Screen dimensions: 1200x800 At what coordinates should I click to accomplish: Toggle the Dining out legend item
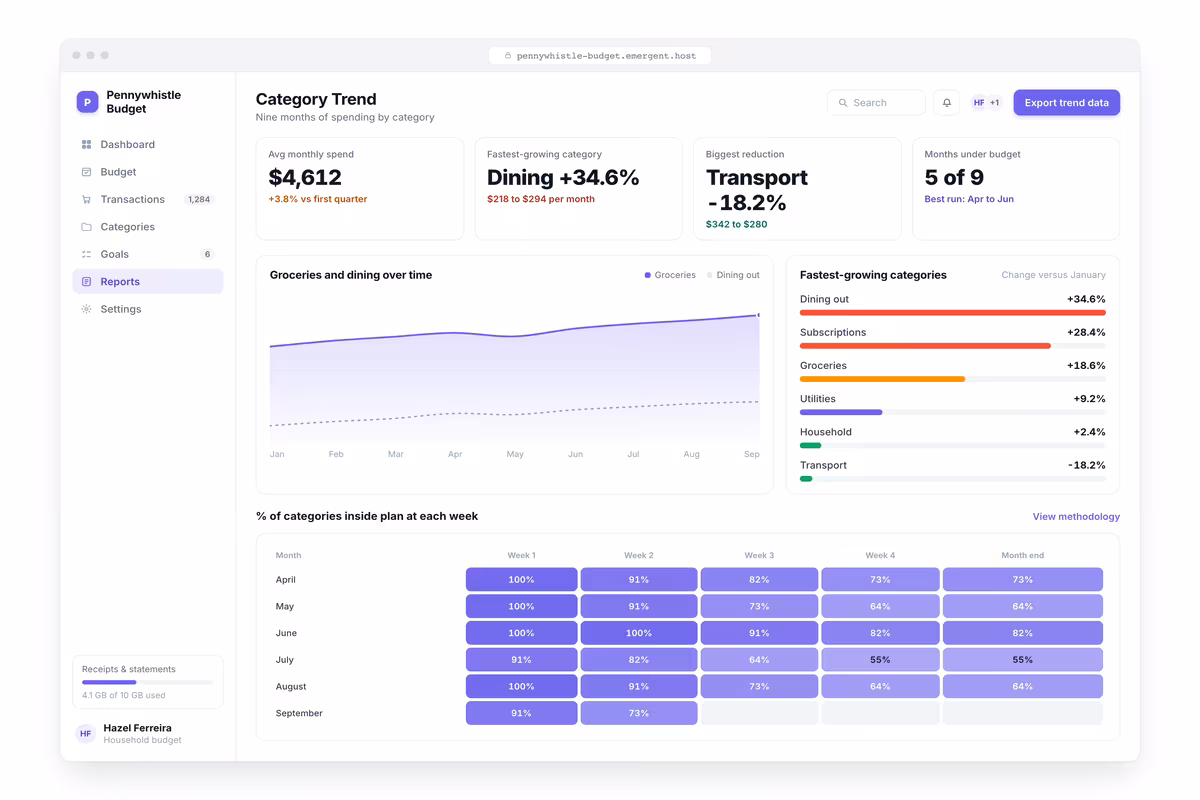click(x=733, y=275)
